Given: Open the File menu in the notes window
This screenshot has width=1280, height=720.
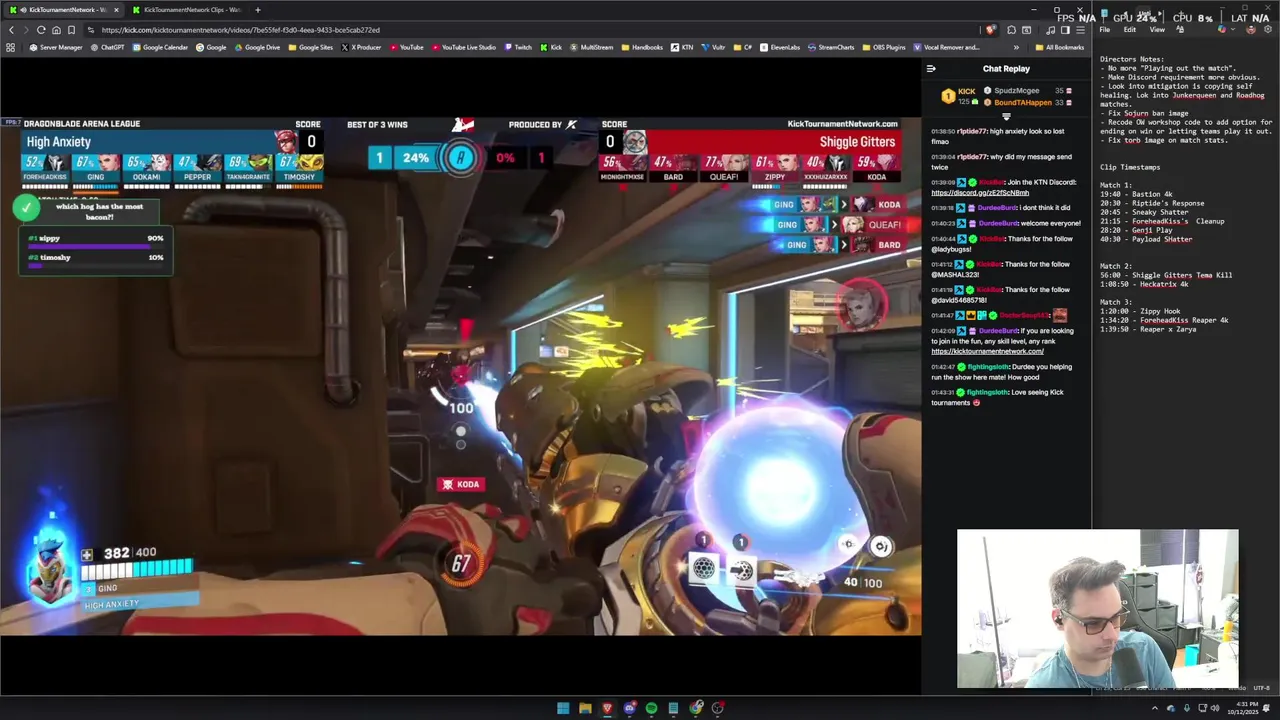Looking at the screenshot, I should coord(1105,30).
